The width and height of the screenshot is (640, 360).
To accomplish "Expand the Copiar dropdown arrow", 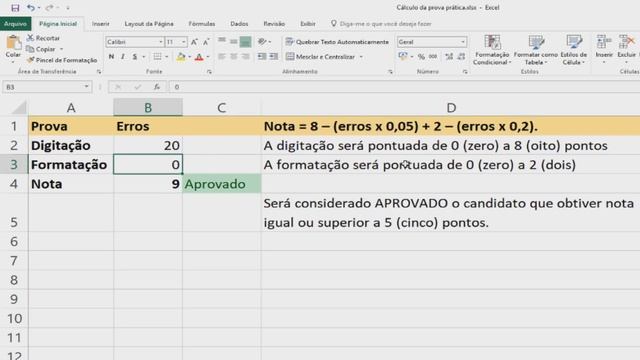I will 62,49.
